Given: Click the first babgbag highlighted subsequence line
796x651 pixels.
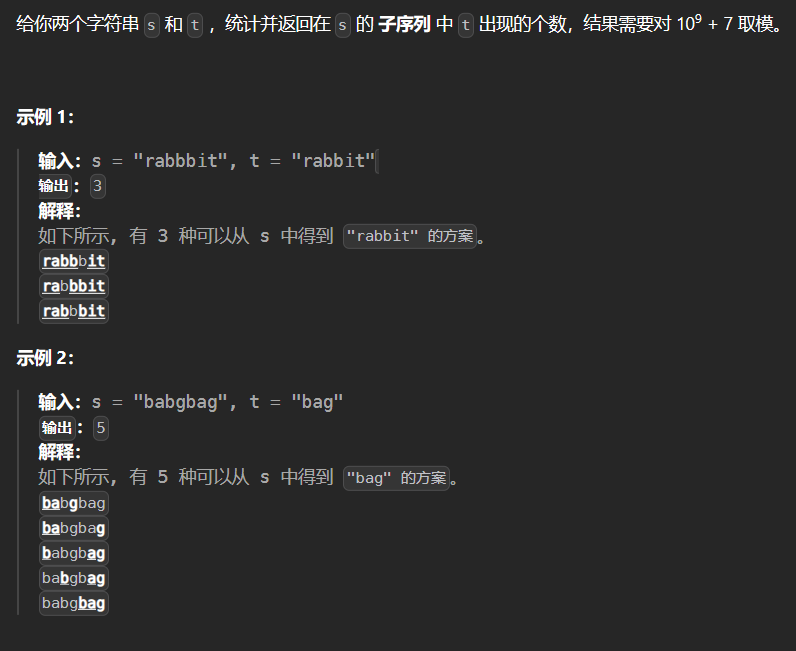Looking at the screenshot, I should point(73,503).
